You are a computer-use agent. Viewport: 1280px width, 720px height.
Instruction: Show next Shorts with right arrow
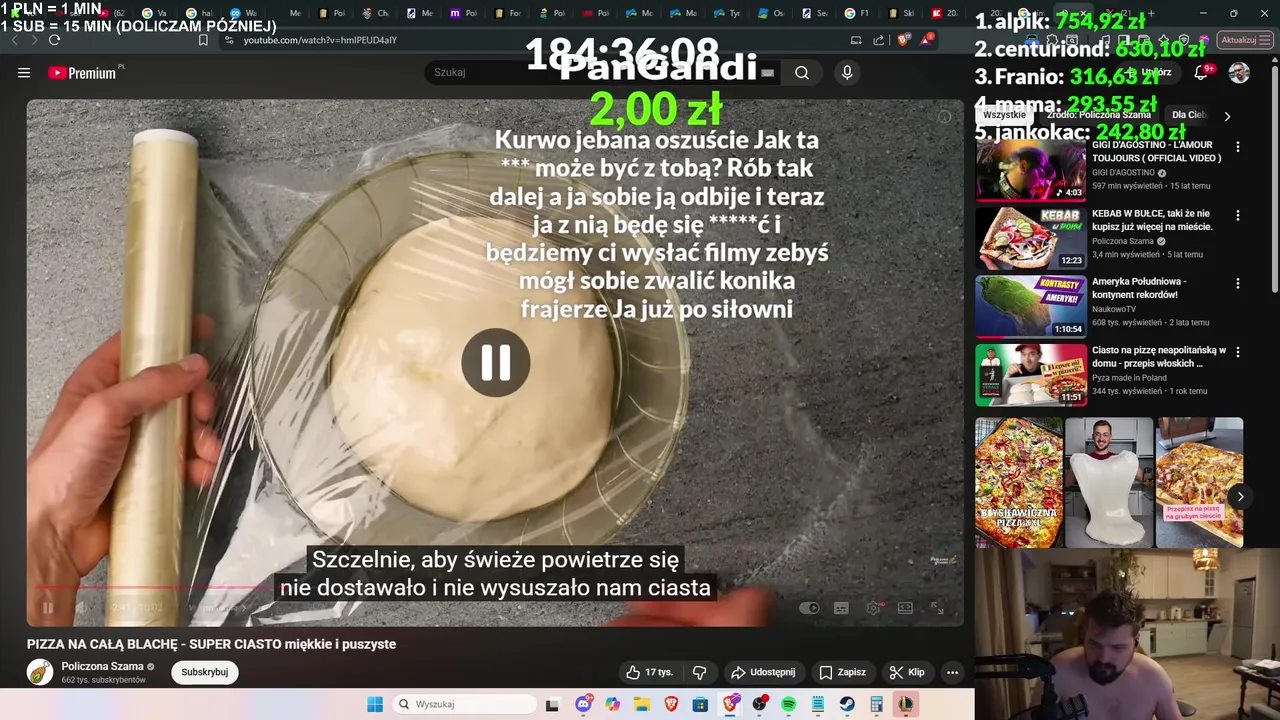tap(1240, 496)
